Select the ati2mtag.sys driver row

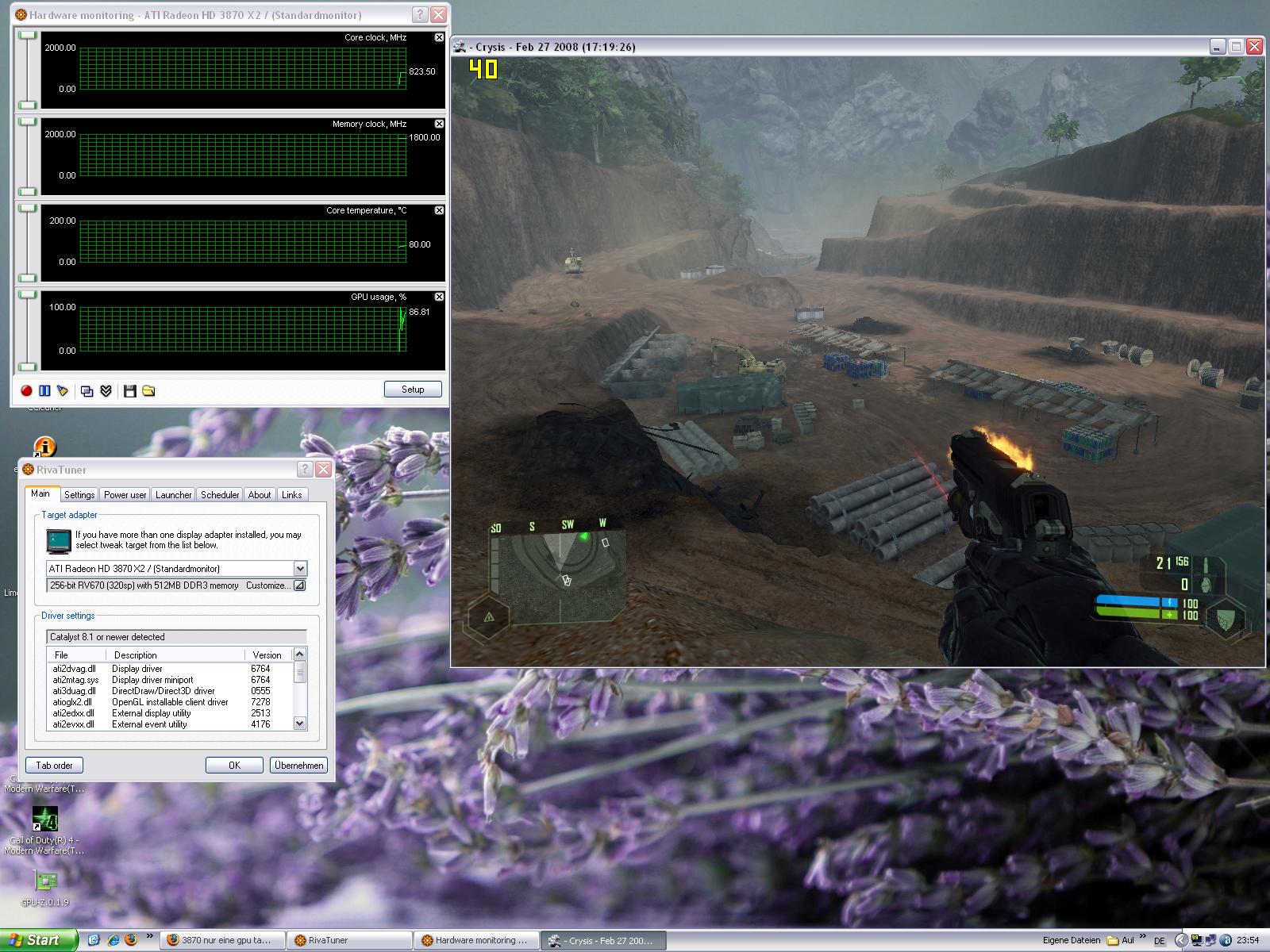click(169, 680)
